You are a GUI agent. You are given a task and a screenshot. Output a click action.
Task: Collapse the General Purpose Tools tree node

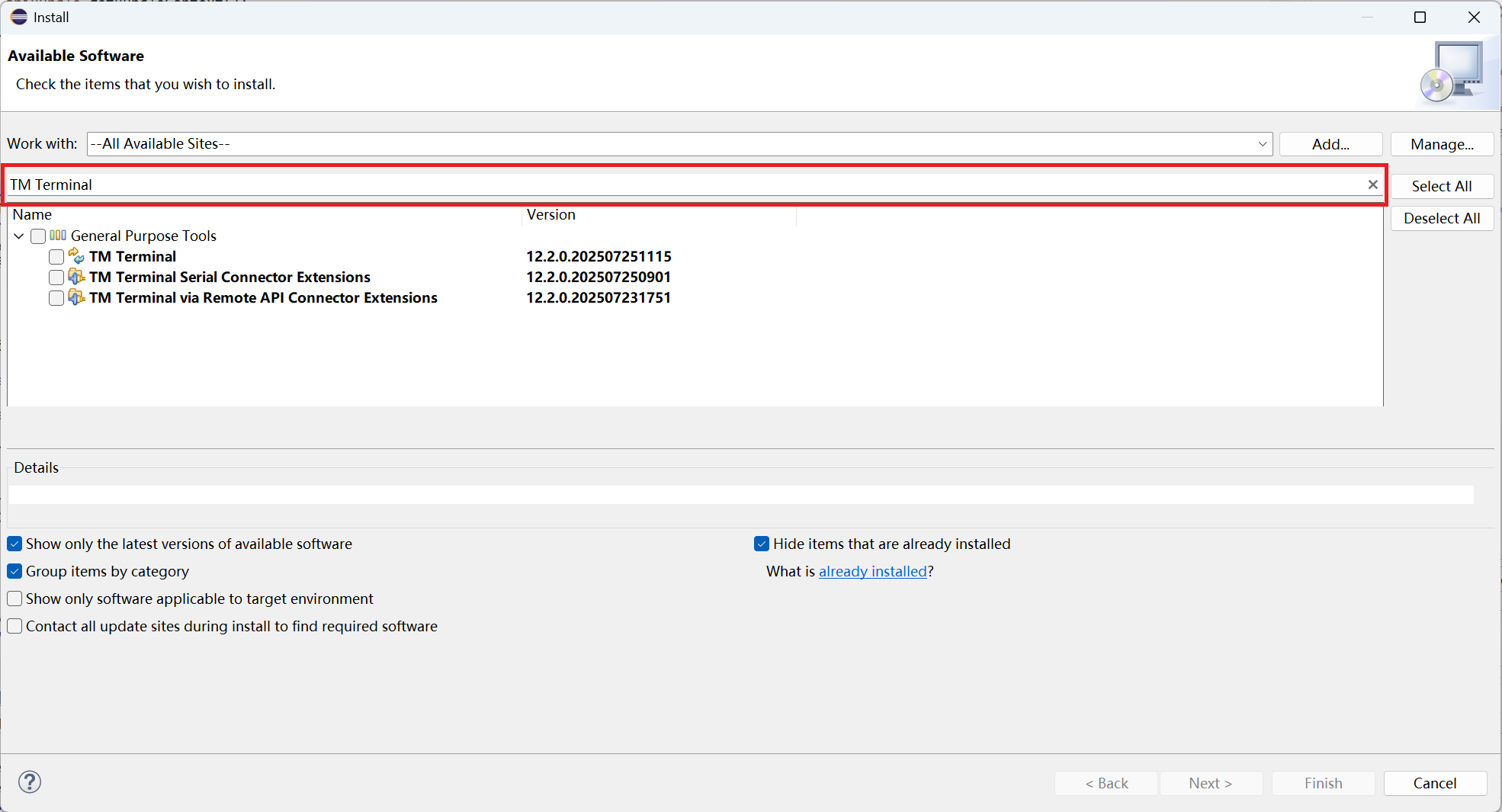(19, 236)
